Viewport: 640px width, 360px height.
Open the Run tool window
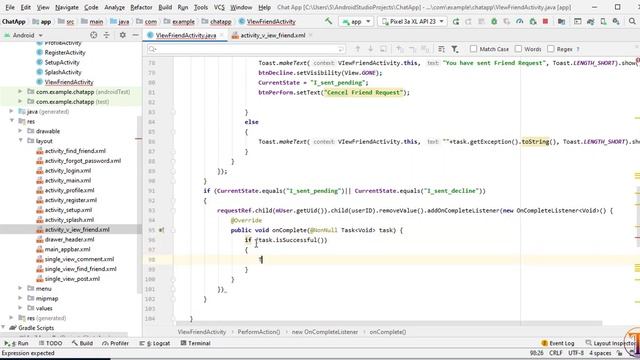tap(17, 343)
